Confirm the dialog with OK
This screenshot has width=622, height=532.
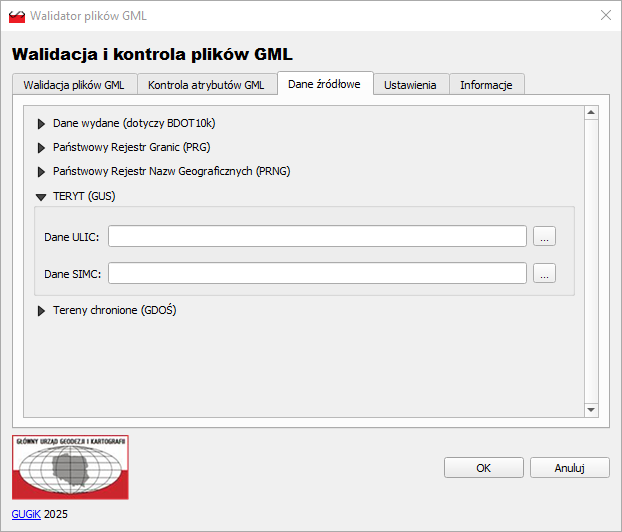483,467
